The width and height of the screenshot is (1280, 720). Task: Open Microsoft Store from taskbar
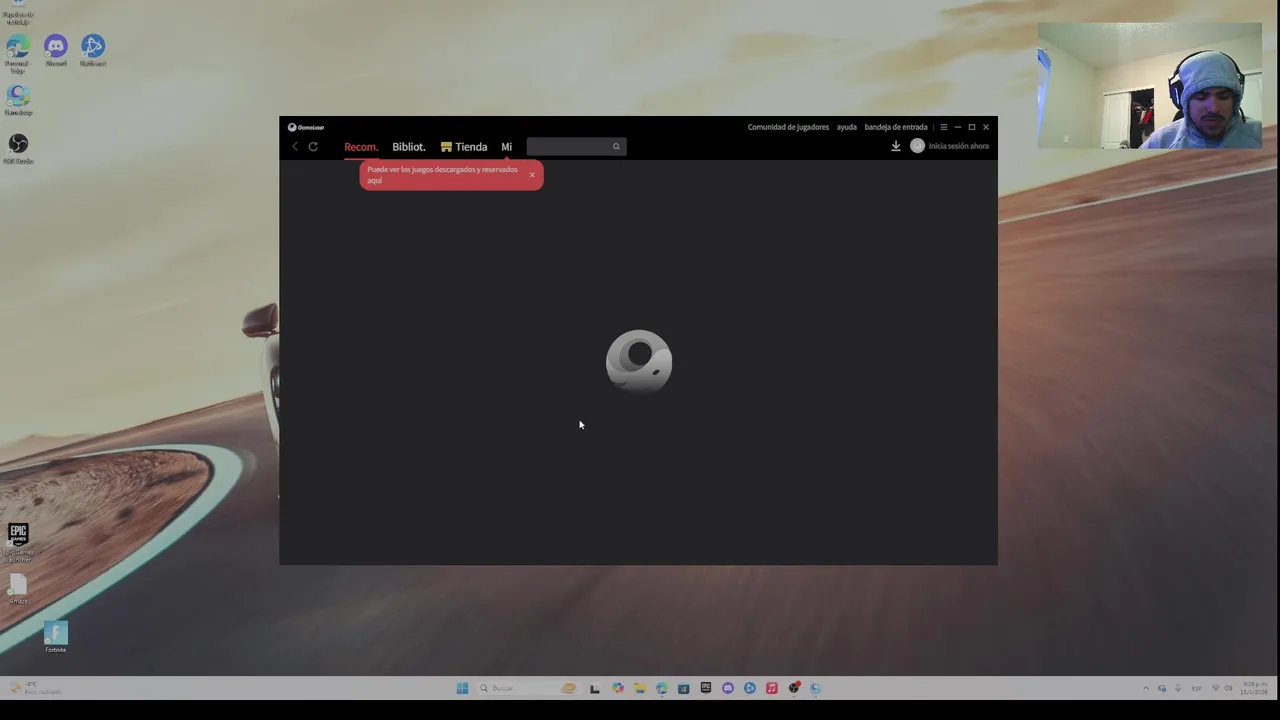(x=684, y=688)
